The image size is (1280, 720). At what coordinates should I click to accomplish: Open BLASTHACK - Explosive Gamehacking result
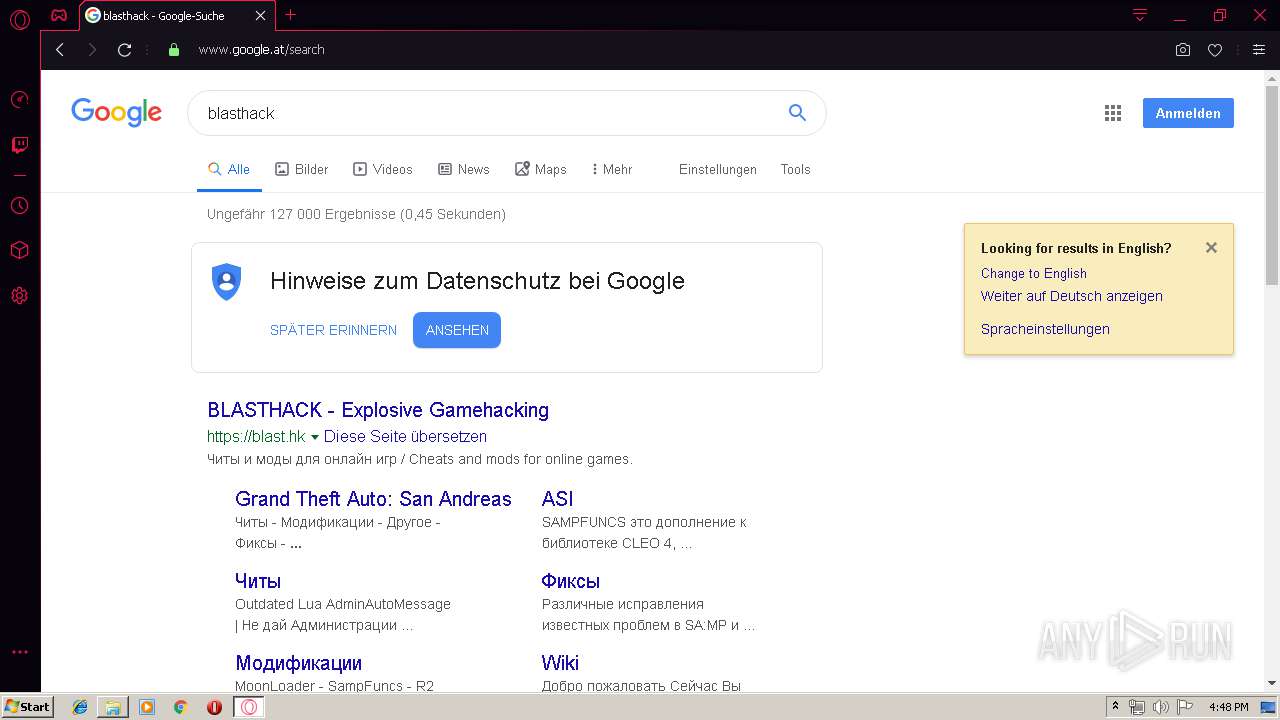point(378,410)
